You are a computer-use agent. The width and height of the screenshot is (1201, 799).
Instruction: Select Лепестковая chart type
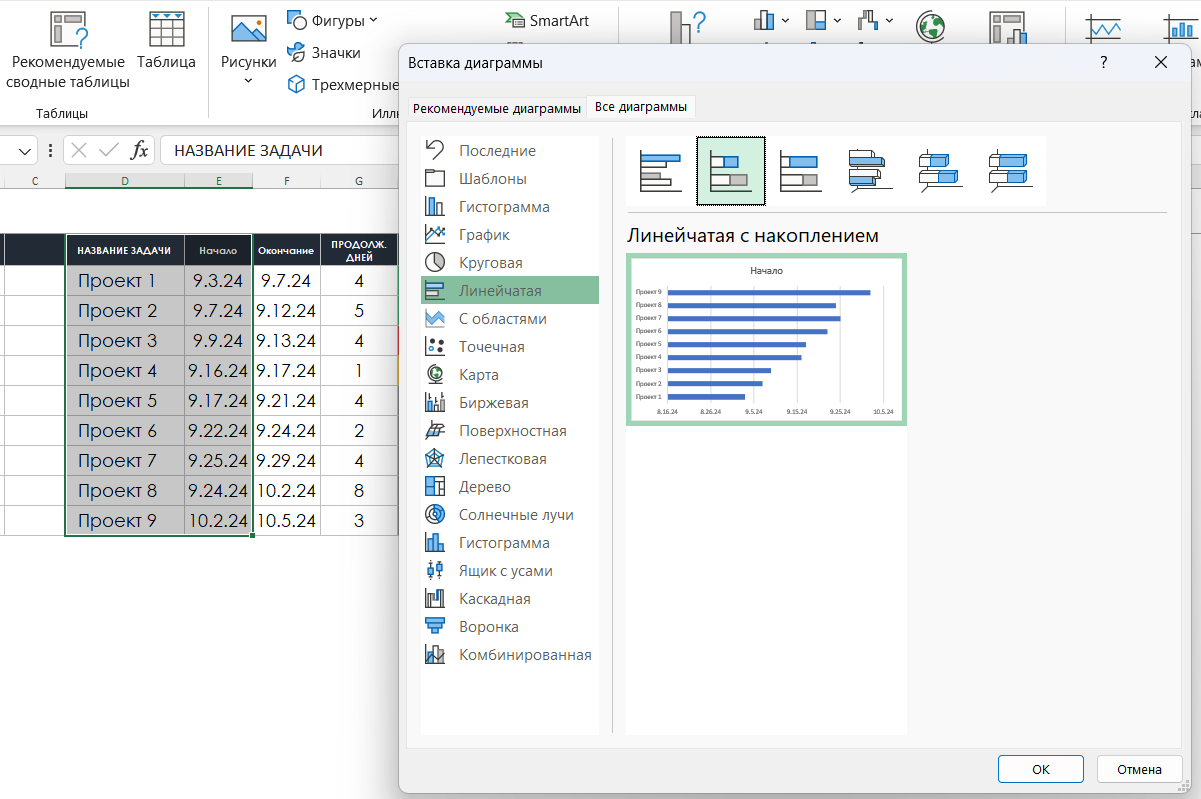[510, 459]
